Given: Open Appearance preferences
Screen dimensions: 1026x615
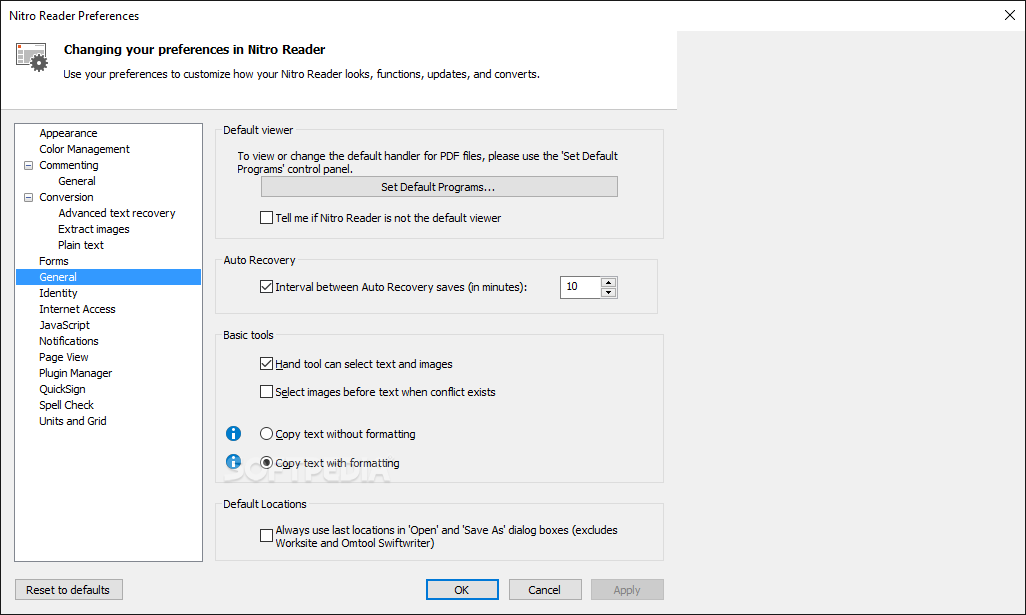Looking at the screenshot, I should click(x=68, y=133).
